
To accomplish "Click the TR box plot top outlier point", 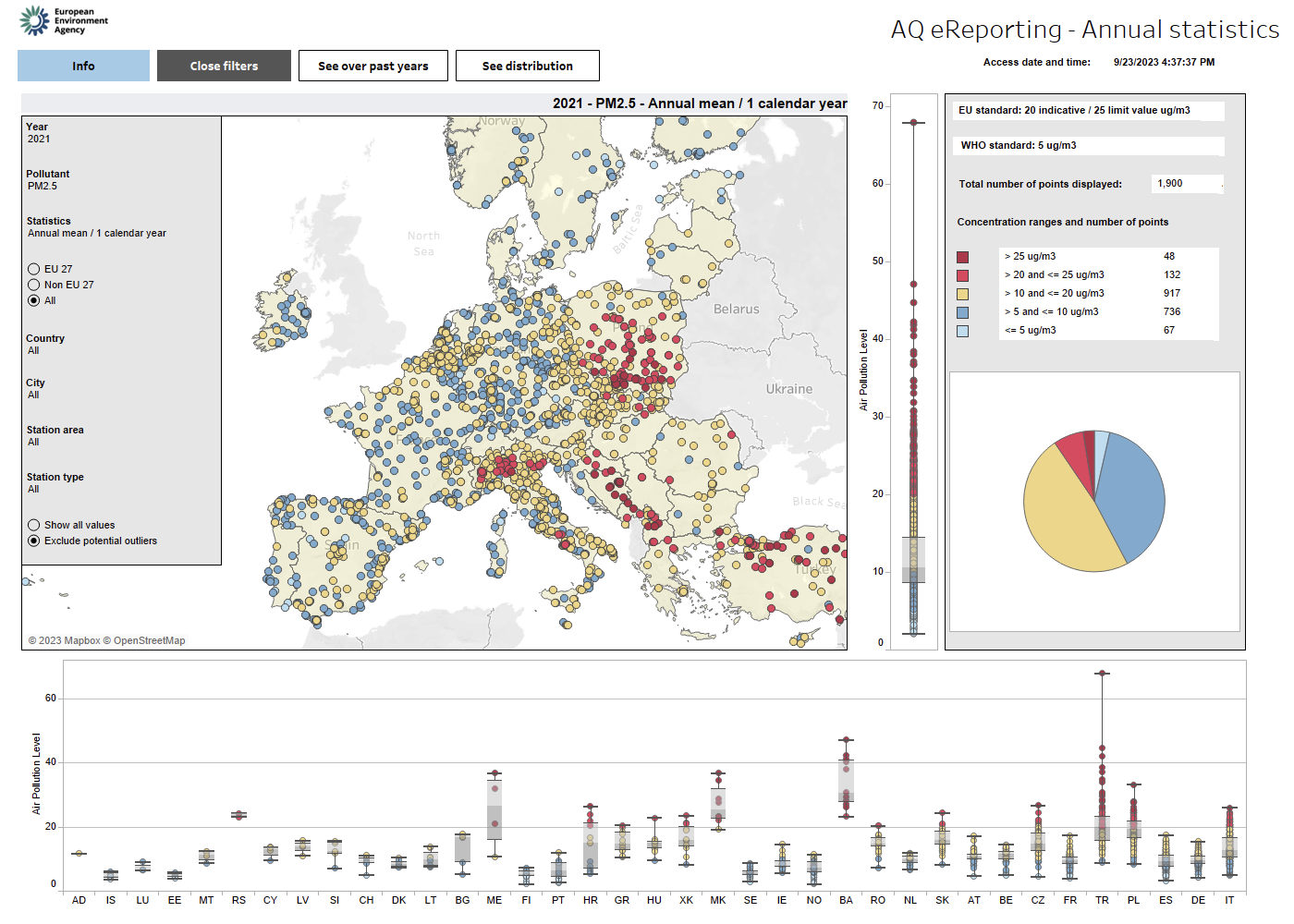I will point(1102,673).
